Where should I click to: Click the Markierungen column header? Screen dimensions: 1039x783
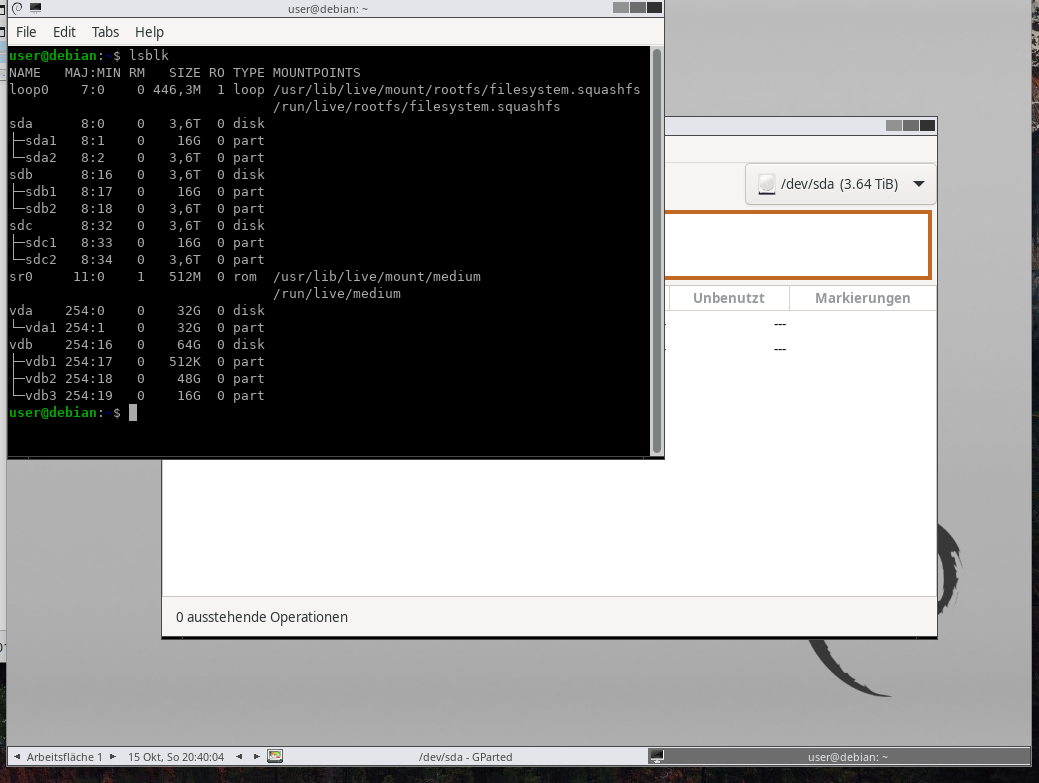(862, 298)
